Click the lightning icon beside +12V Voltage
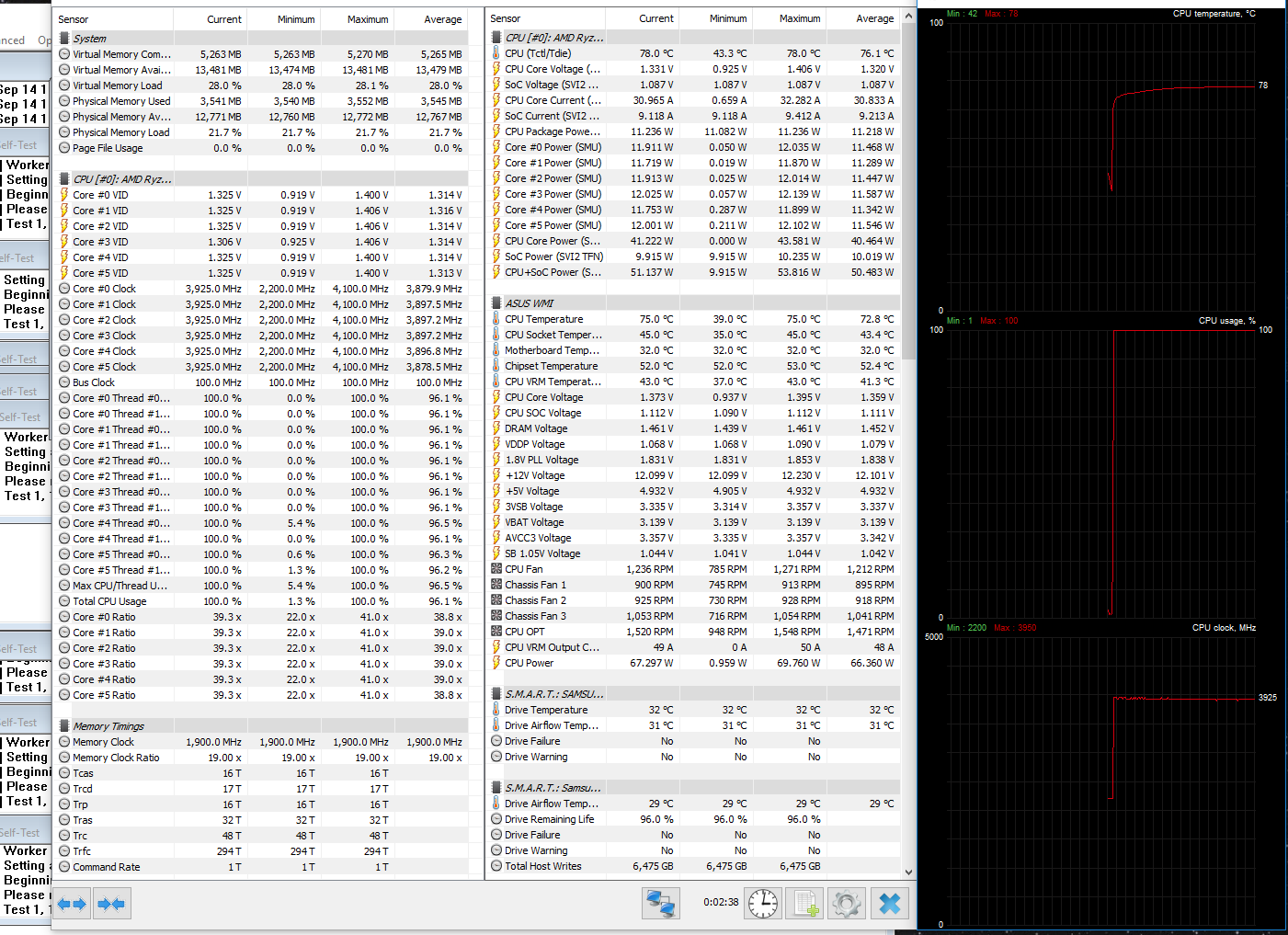The height and width of the screenshot is (935, 1288). [496, 475]
